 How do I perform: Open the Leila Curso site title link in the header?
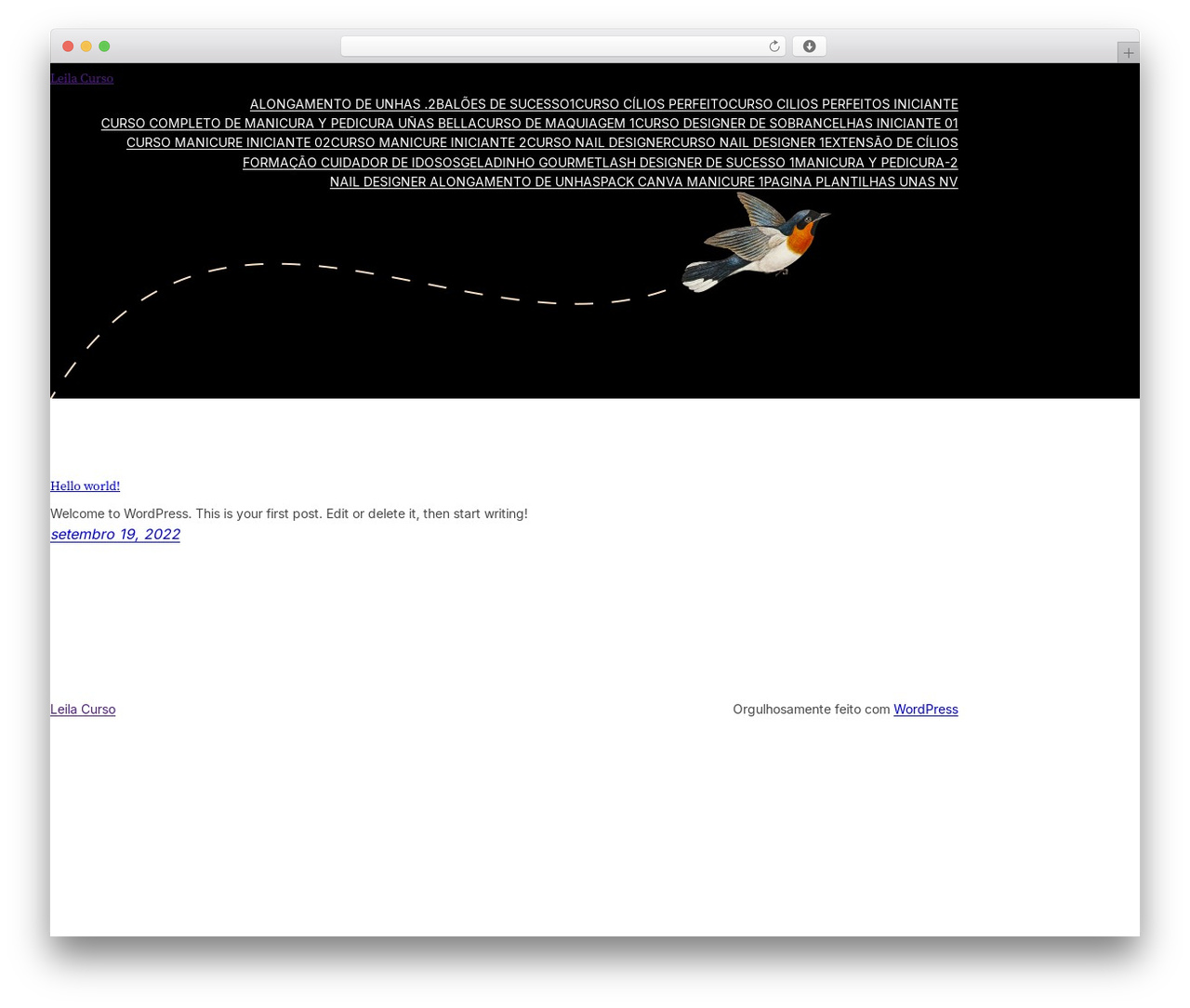(x=82, y=78)
